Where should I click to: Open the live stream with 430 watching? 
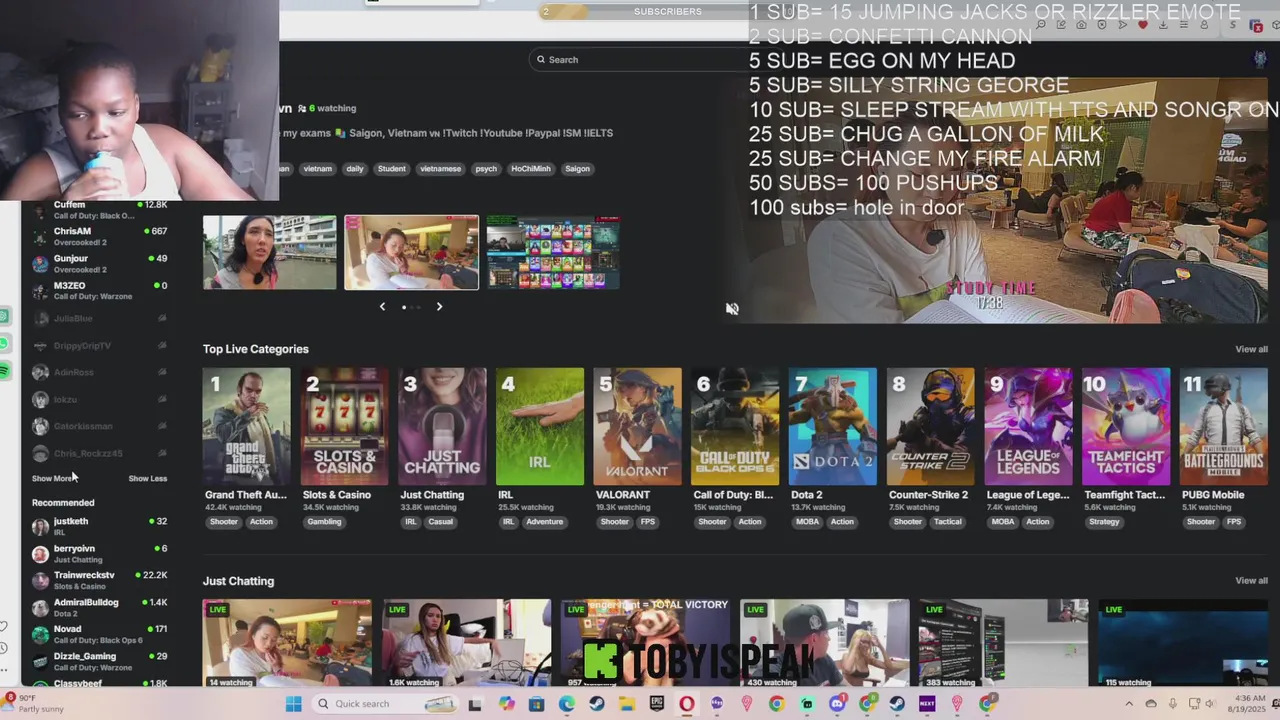825,643
